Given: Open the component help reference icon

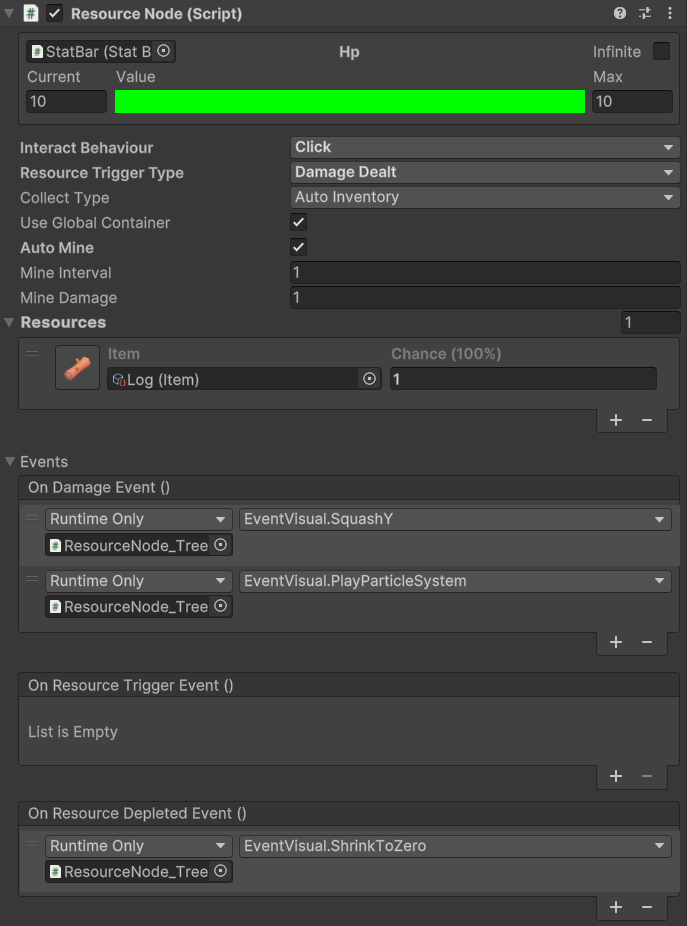Looking at the screenshot, I should click(620, 14).
